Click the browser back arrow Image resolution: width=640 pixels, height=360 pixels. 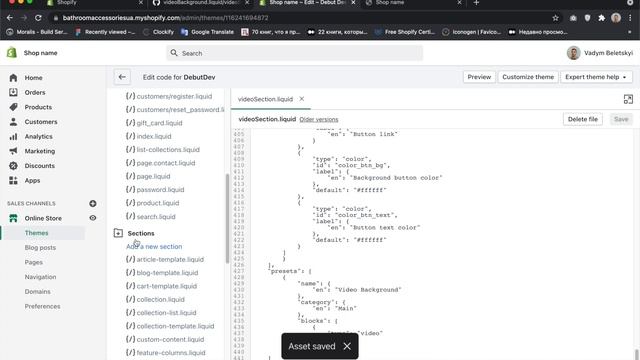(x=10, y=18)
